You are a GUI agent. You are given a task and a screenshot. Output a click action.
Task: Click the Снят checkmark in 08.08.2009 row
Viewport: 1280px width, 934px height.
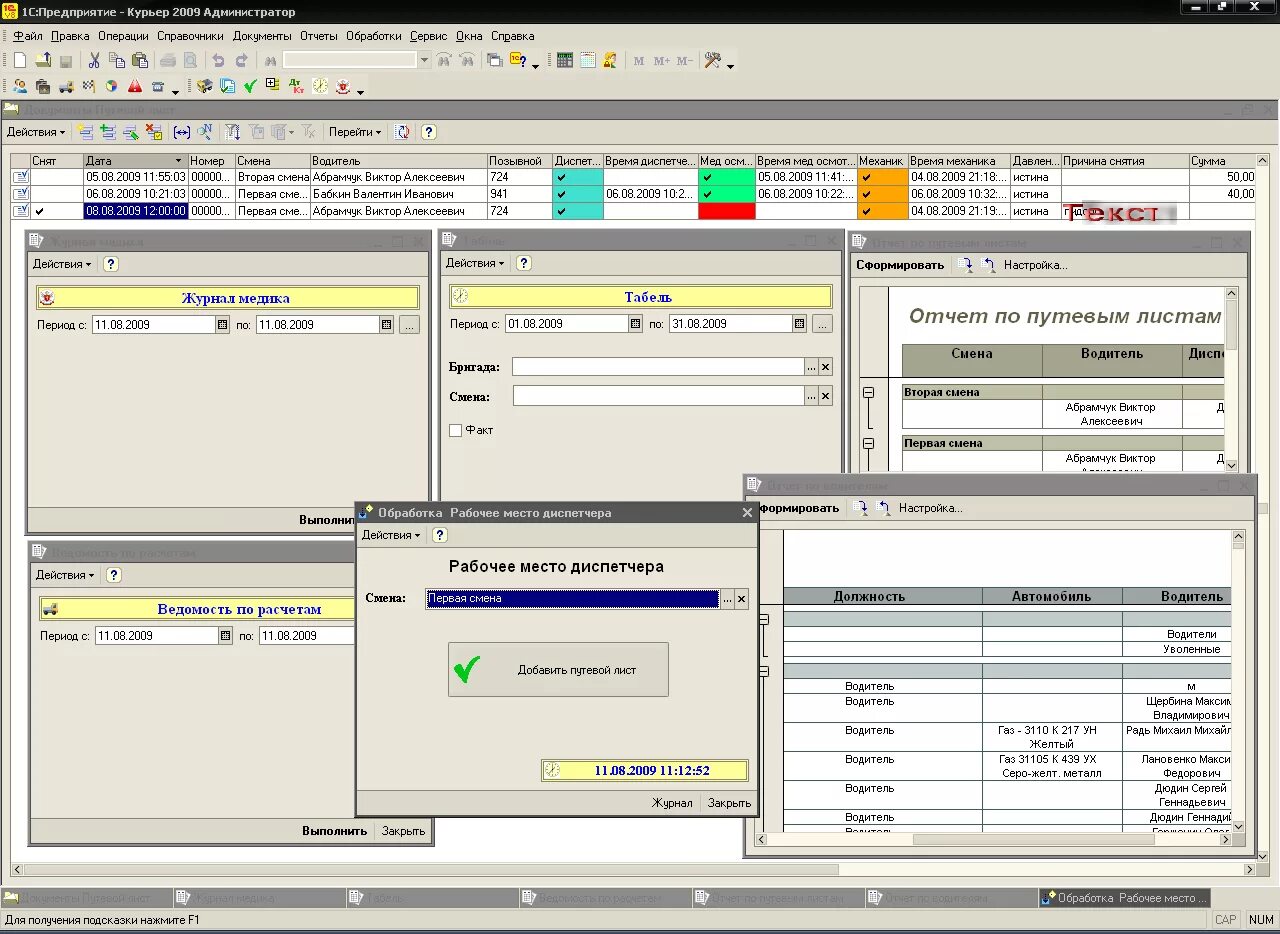[40, 212]
